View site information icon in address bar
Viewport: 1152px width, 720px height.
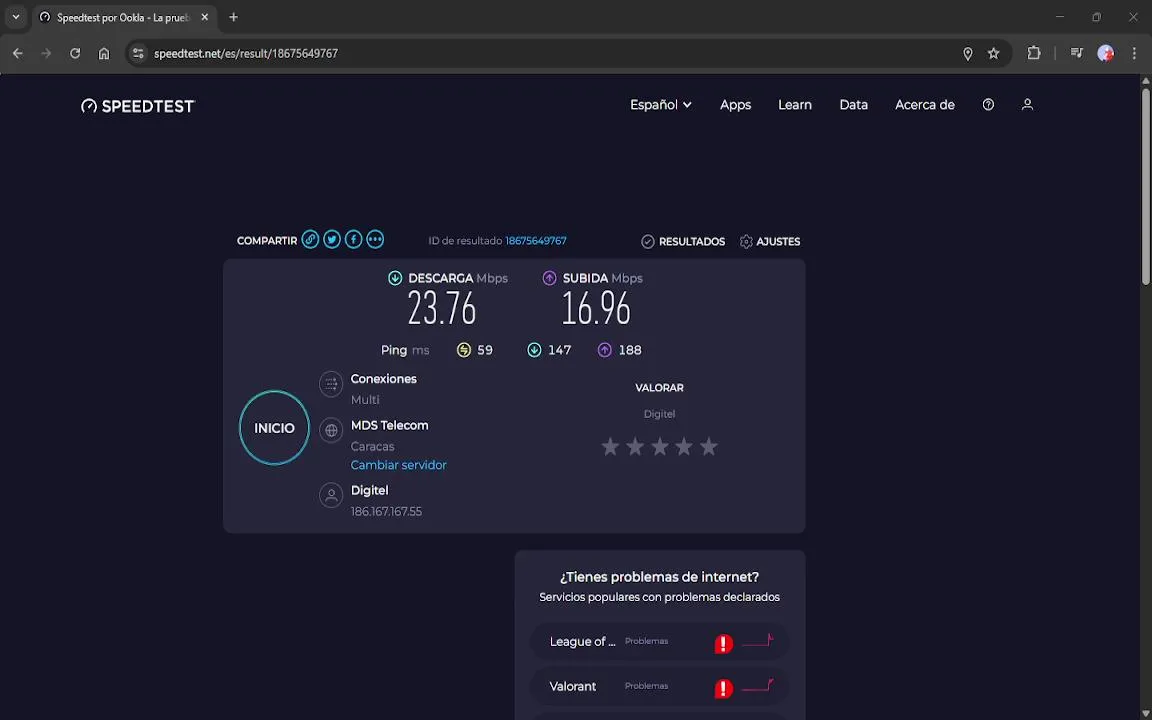[x=138, y=53]
